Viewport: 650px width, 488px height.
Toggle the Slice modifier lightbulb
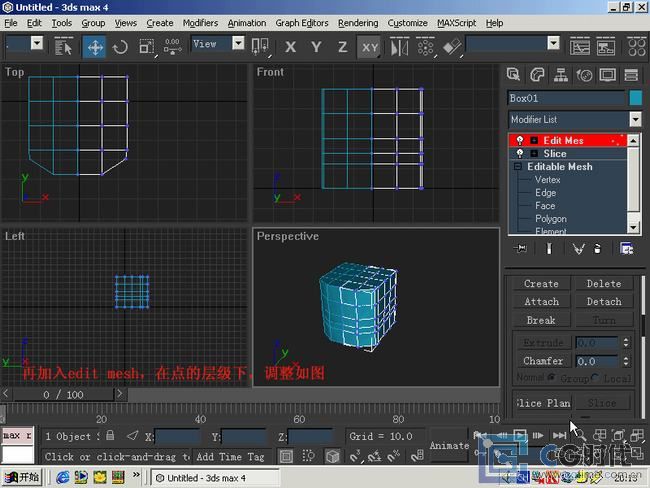coord(520,154)
